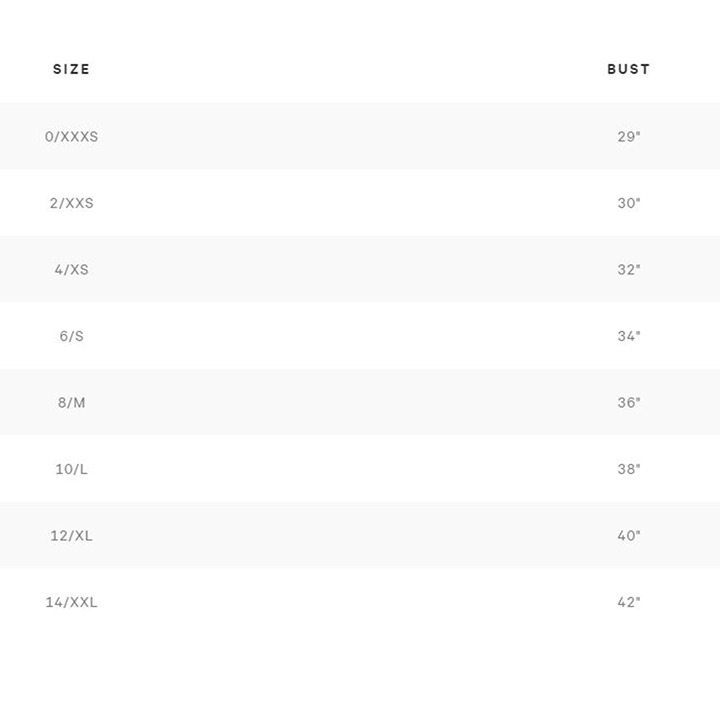Click the 38" bust measurement

click(629, 469)
